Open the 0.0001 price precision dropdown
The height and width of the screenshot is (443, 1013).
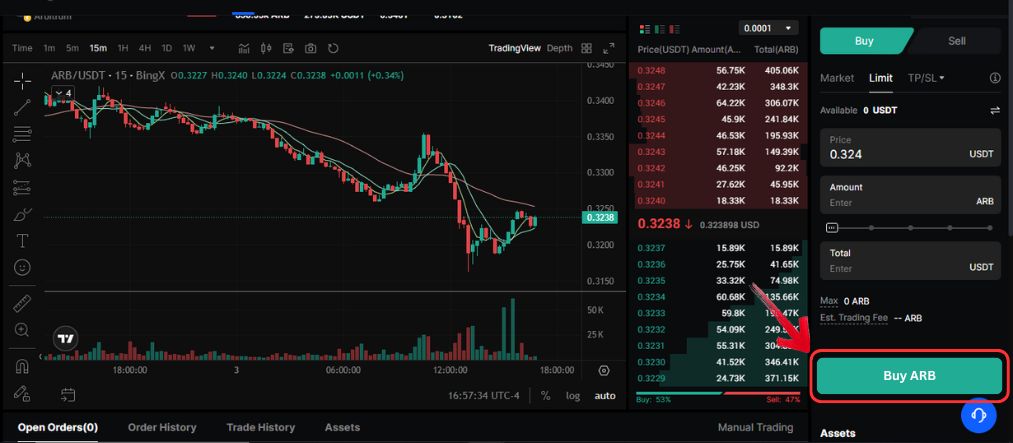[768, 28]
